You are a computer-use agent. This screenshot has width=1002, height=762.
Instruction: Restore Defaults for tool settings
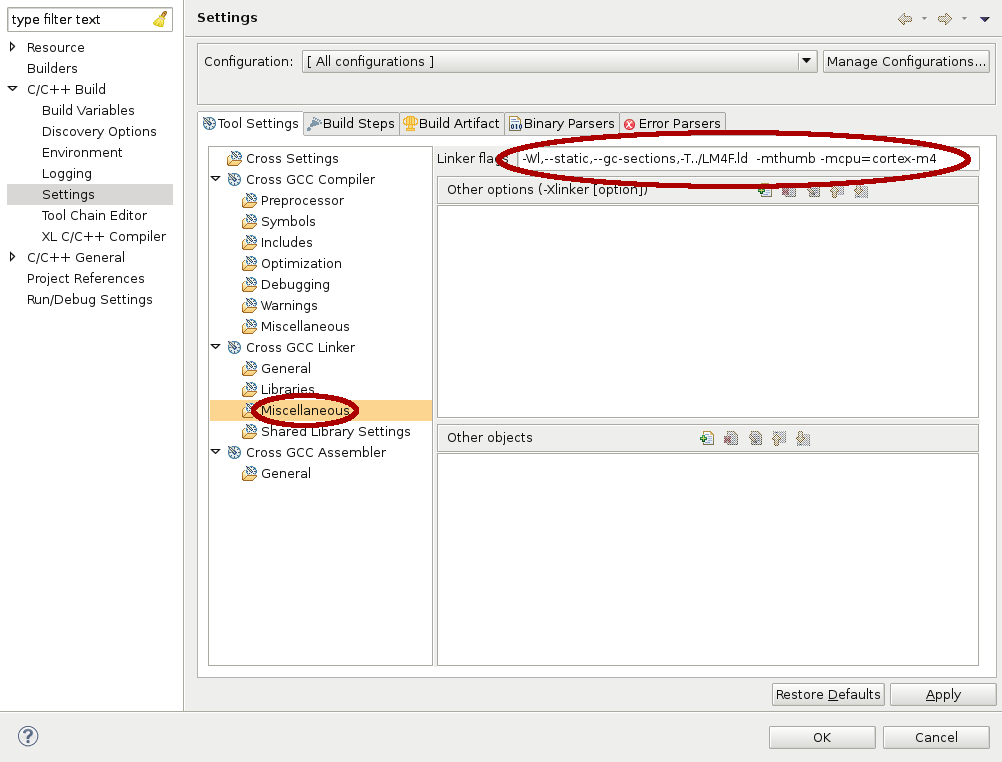[x=827, y=694]
